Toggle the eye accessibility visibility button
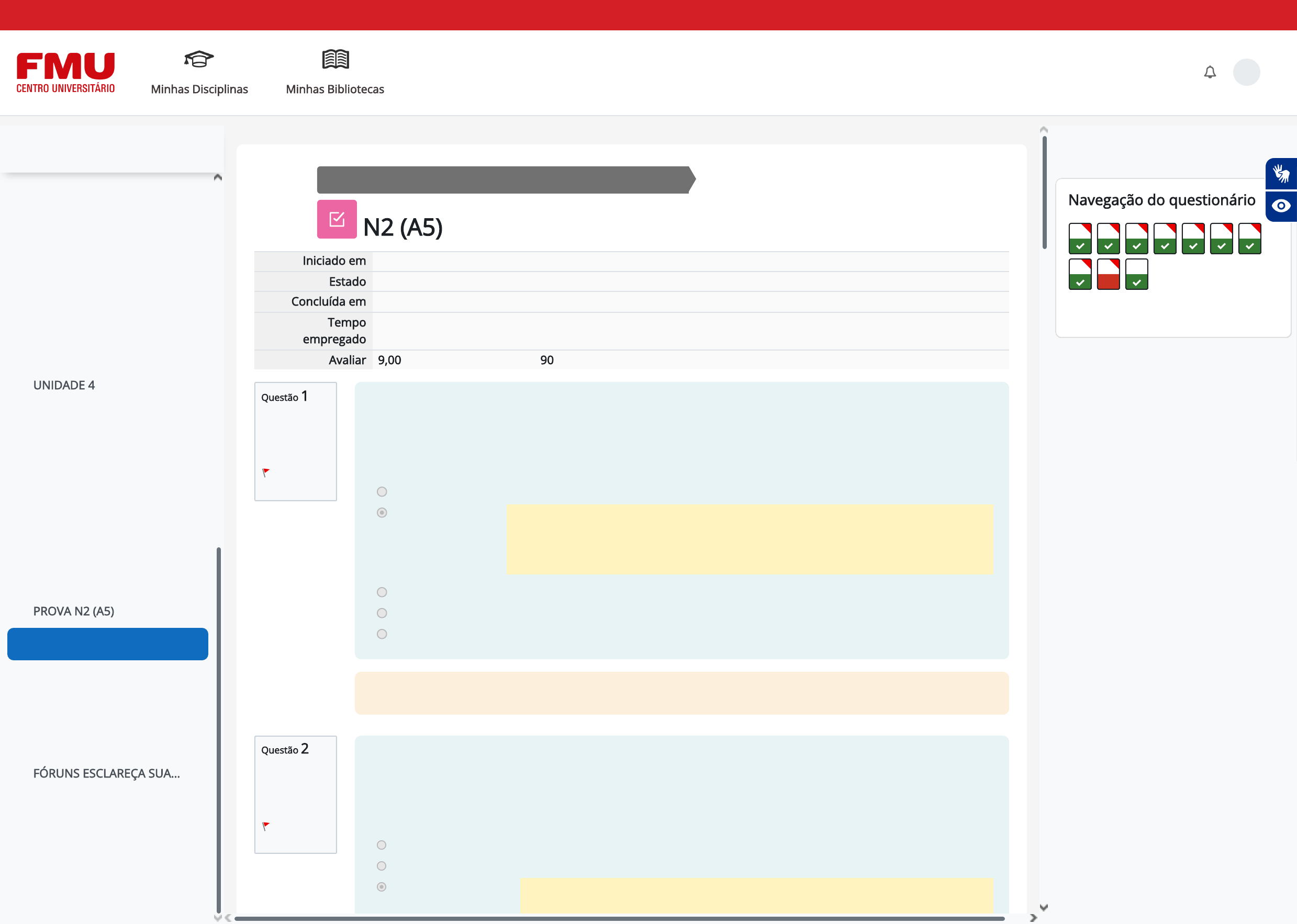This screenshot has height=924, width=1297. click(x=1280, y=206)
